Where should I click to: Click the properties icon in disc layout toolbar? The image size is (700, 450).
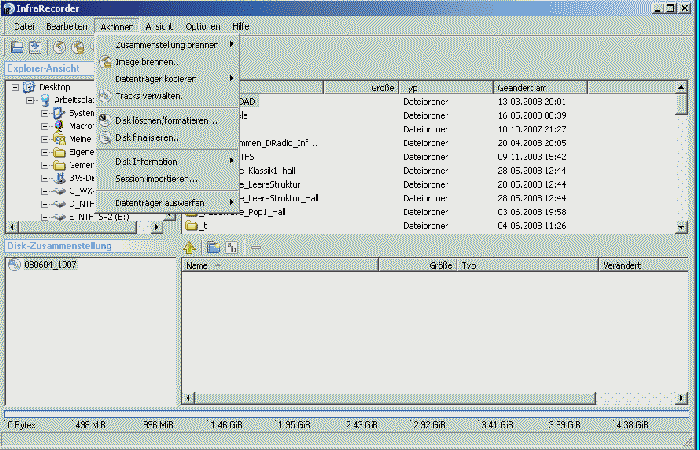pyautogui.click(x=230, y=246)
